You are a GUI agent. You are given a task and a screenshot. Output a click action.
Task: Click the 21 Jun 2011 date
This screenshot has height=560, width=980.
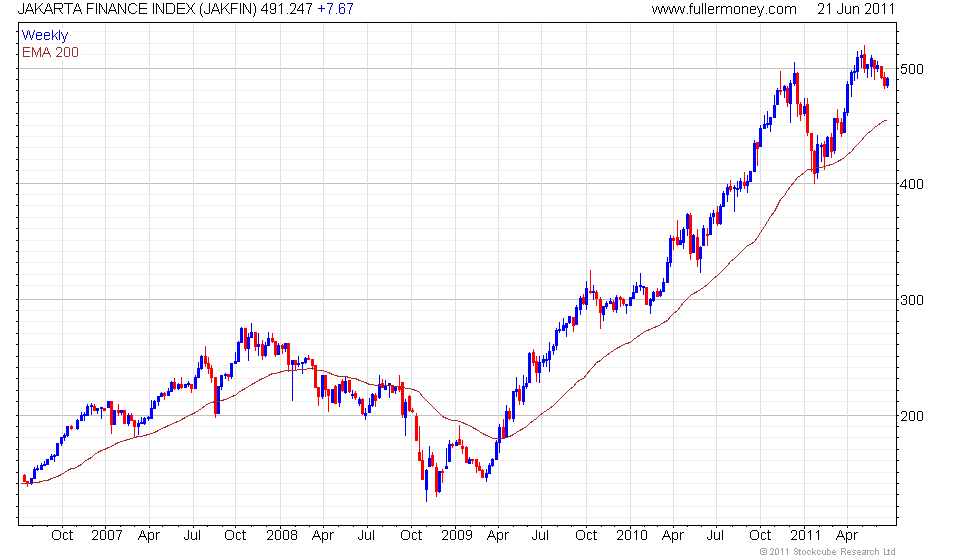(856, 9)
